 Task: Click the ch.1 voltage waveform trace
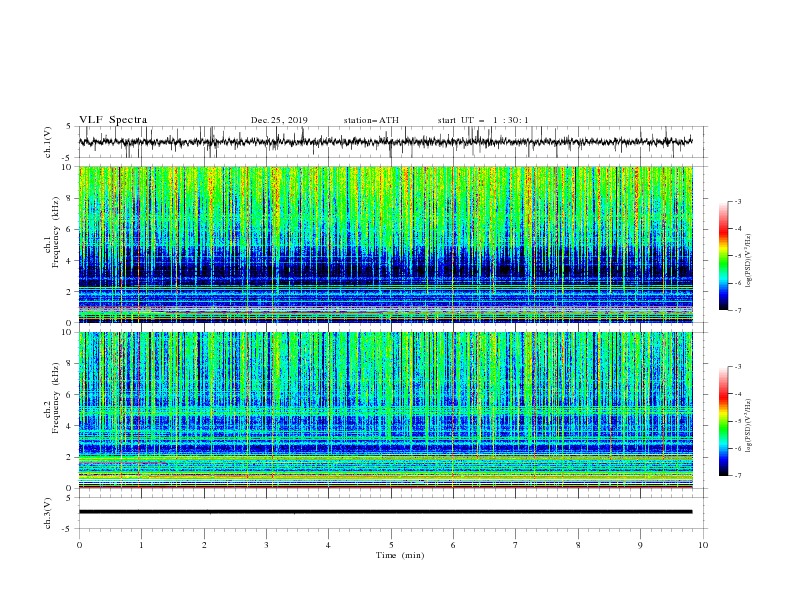coord(385,142)
